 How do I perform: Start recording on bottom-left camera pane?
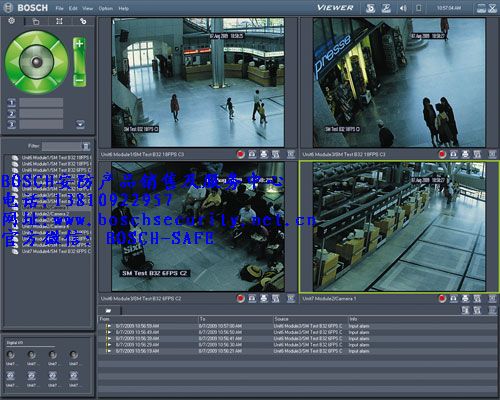point(241,298)
